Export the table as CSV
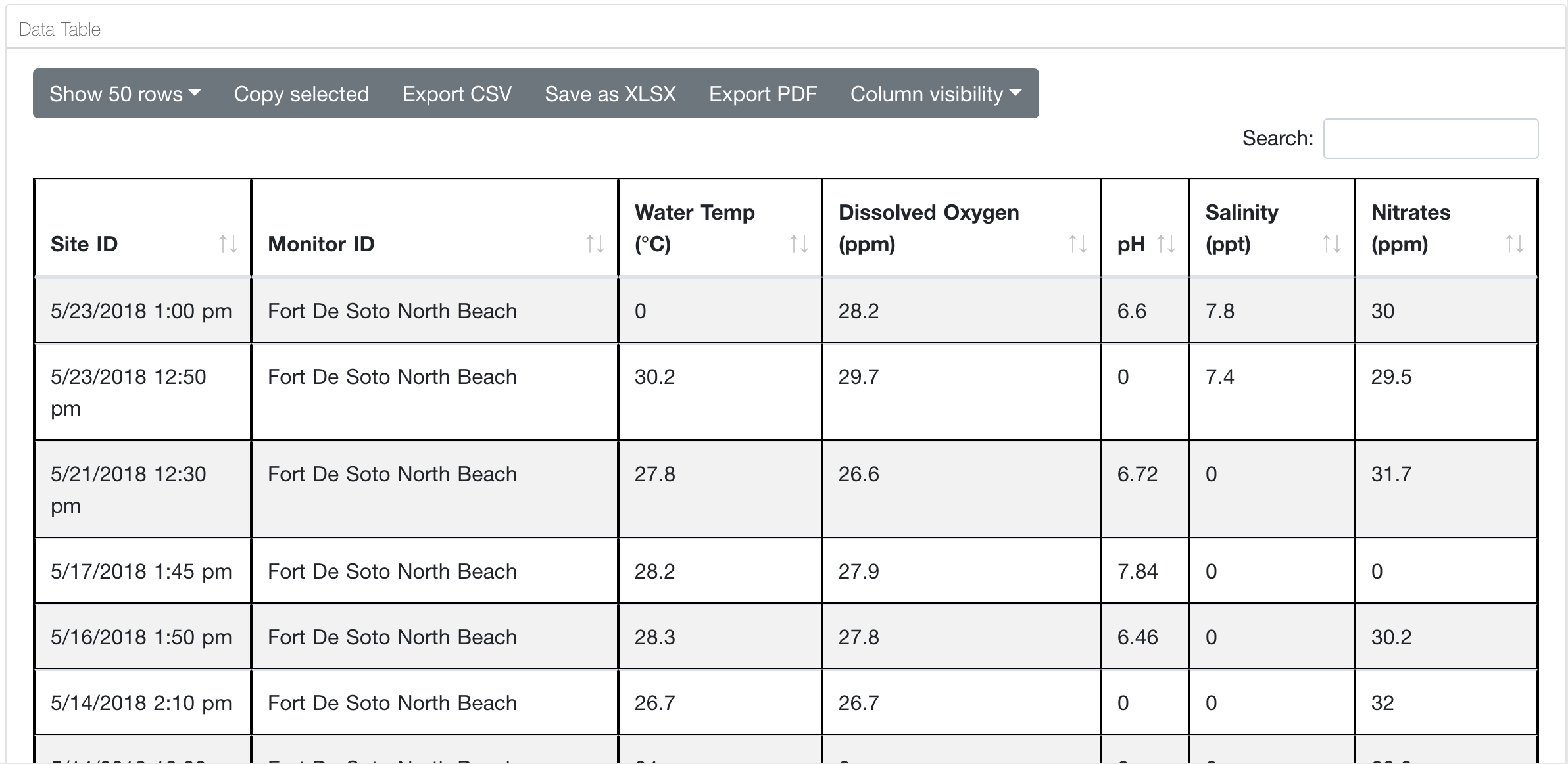1568x764 pixels. pyautogui.click(x=457, y=94)
